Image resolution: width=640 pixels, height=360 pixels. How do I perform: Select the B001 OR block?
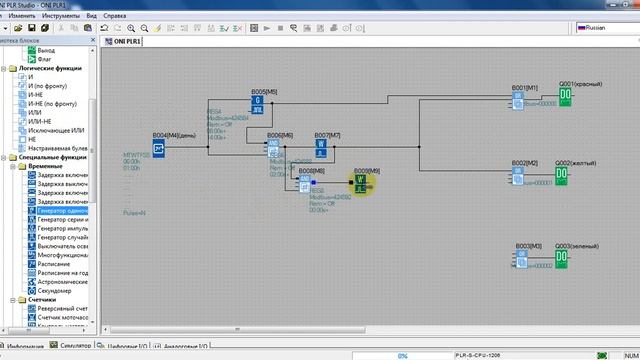click(x=518, y=101)
